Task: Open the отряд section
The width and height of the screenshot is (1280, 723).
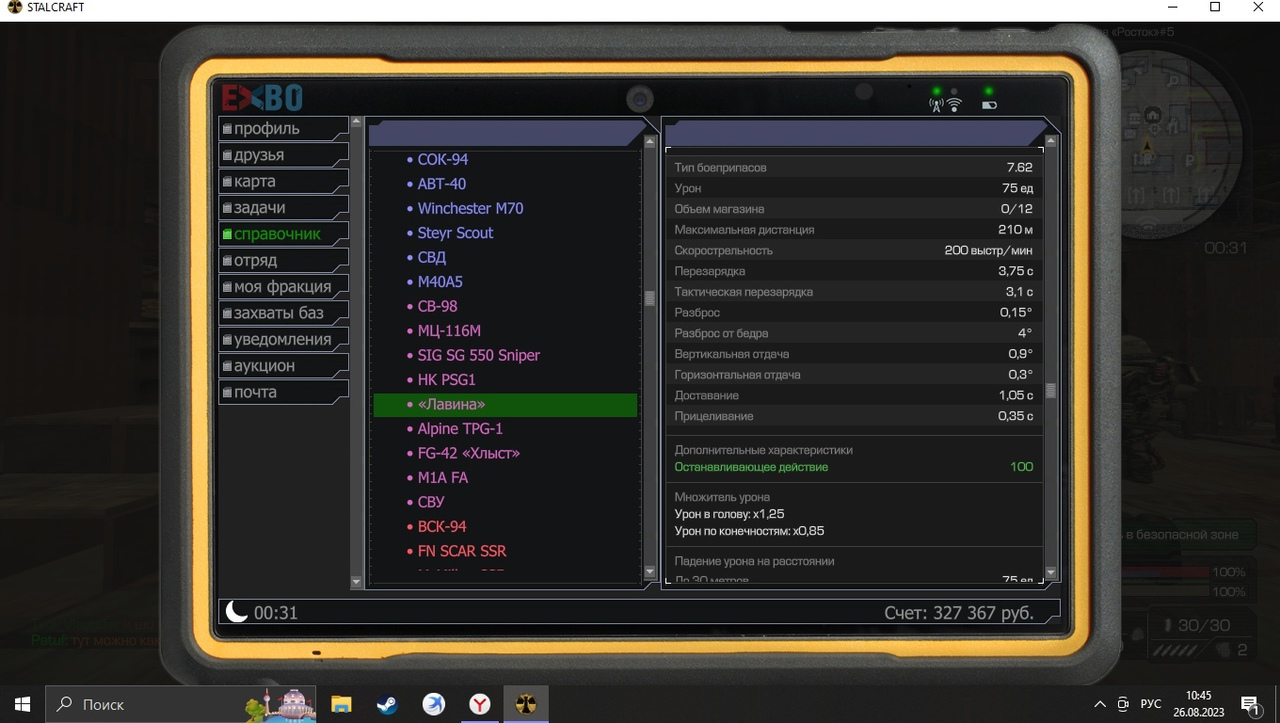Action: (284, 260)
